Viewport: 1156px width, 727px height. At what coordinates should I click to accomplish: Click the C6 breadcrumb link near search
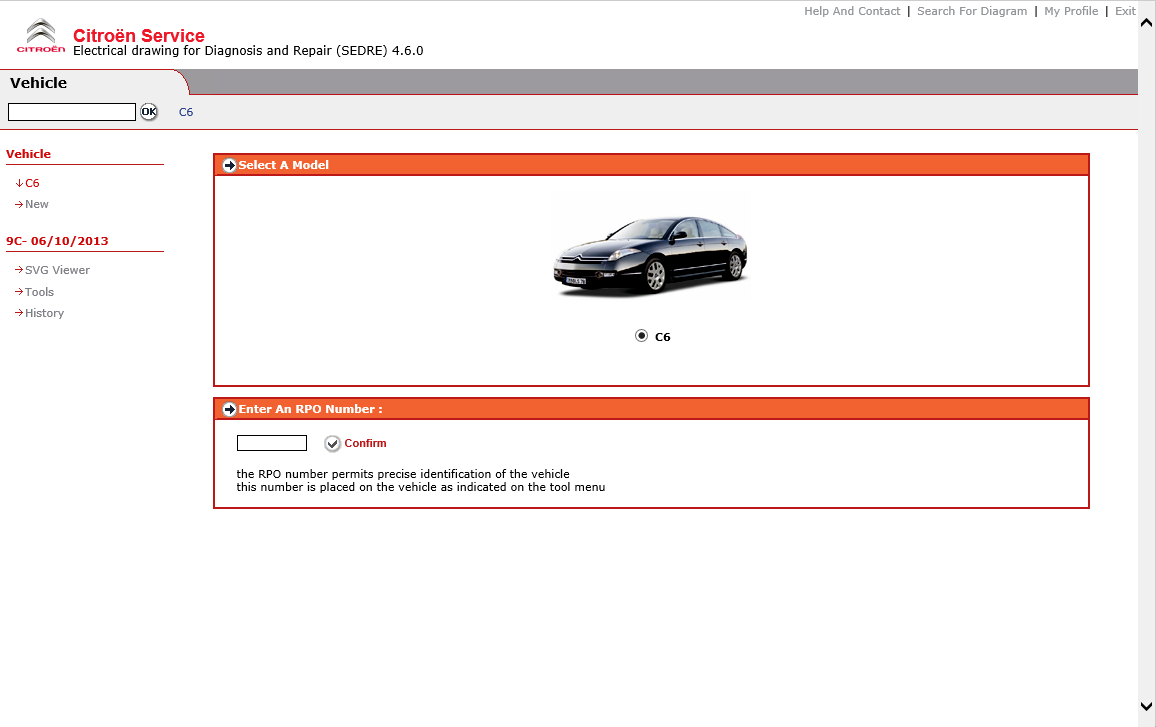pyautogui.click(x=186, y=112)
